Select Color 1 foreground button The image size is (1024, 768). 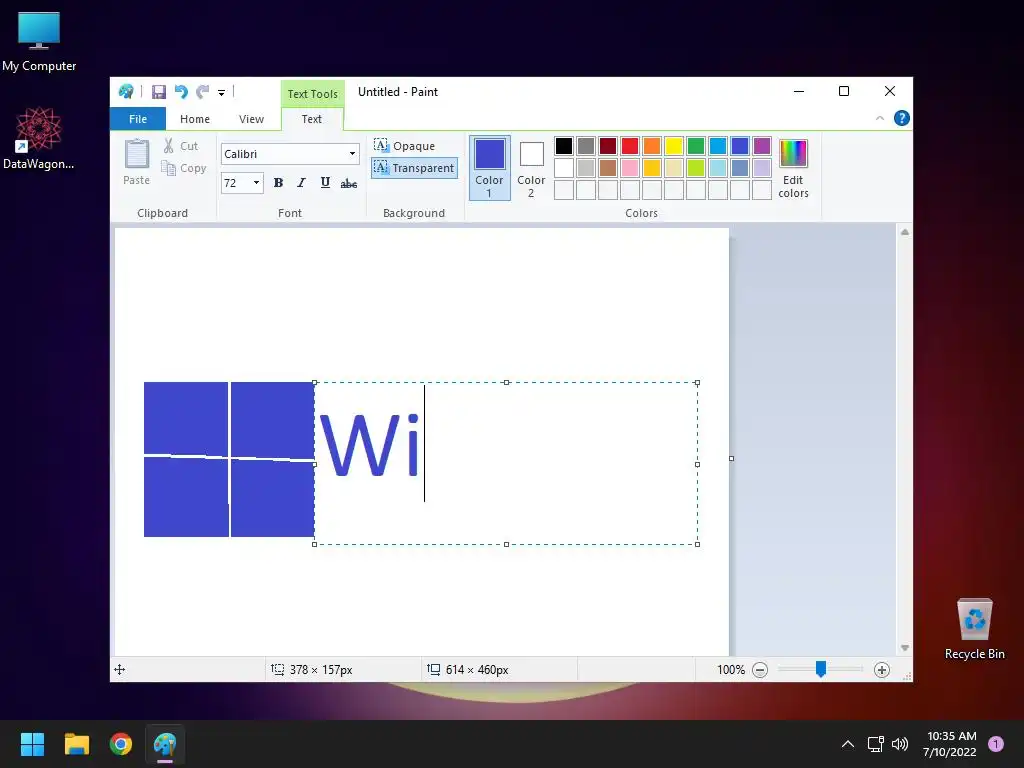click(489, 168)
